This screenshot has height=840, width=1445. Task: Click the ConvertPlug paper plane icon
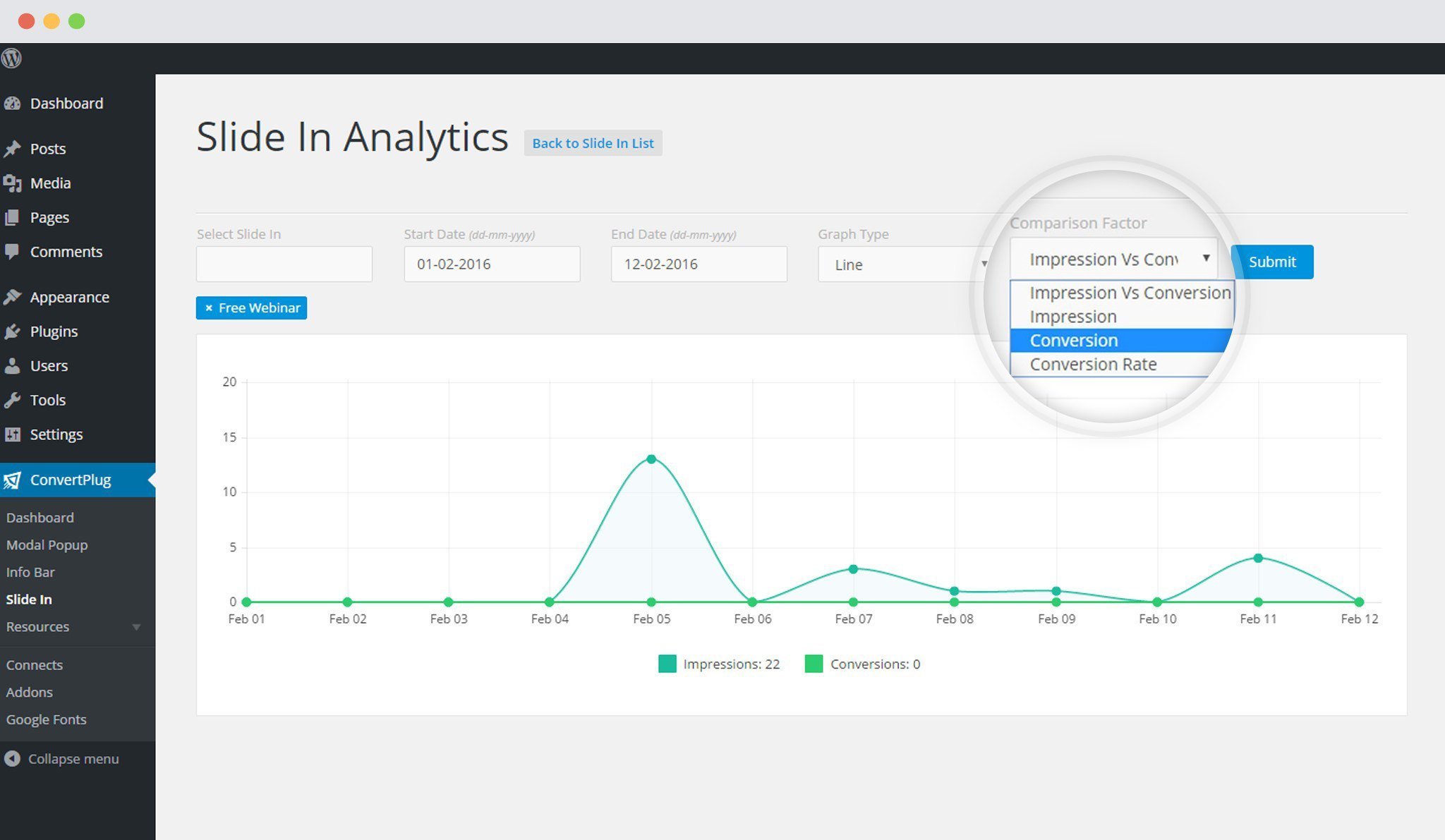(12, 480)
